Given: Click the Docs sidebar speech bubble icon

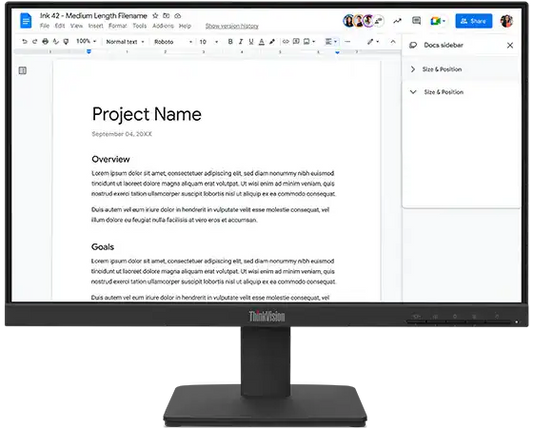Looking at the screenshot, I should (x=413, y=45).
